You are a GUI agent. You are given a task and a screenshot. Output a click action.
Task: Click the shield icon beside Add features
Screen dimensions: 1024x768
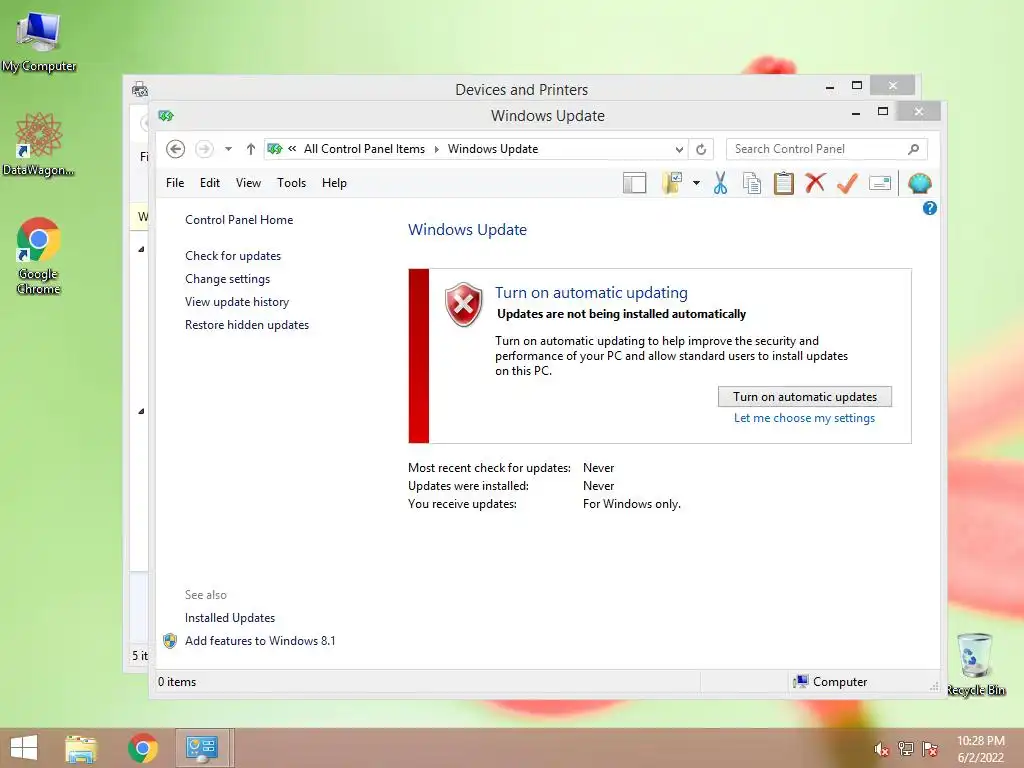tap(170, 641)
